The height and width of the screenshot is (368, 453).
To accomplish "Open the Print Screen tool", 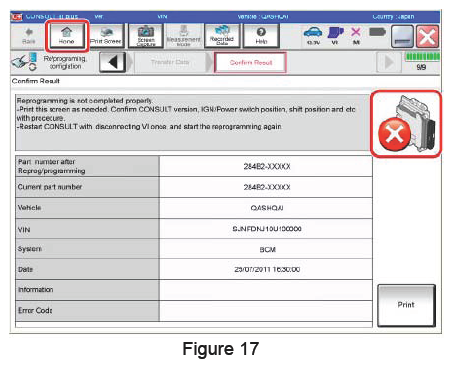I will pos(106,36).
